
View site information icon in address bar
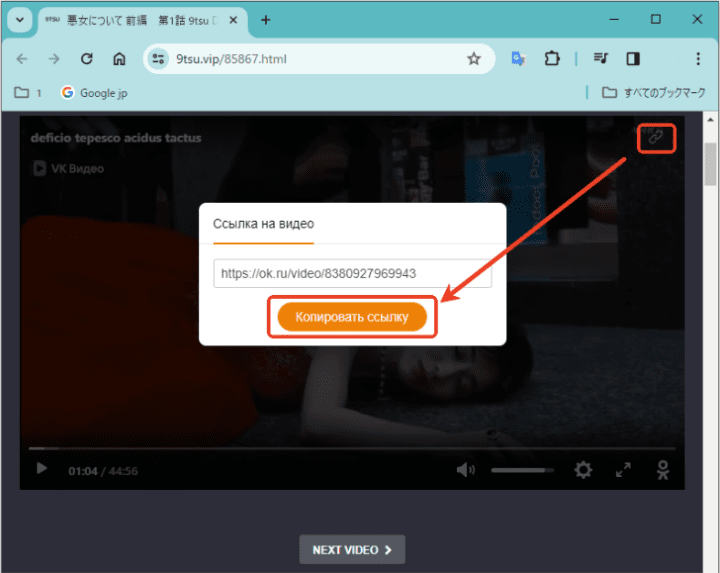point(158,59)
